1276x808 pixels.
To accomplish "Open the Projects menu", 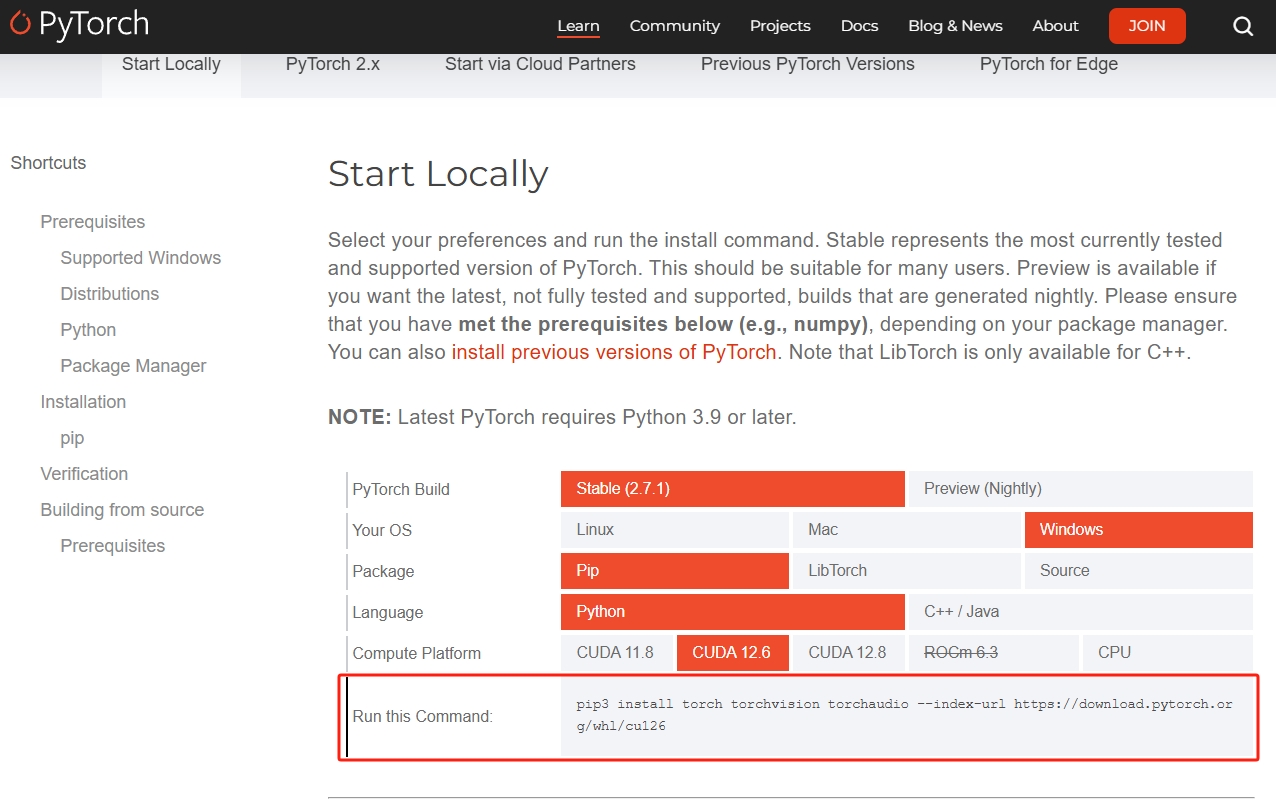I will tap(780, 26).
